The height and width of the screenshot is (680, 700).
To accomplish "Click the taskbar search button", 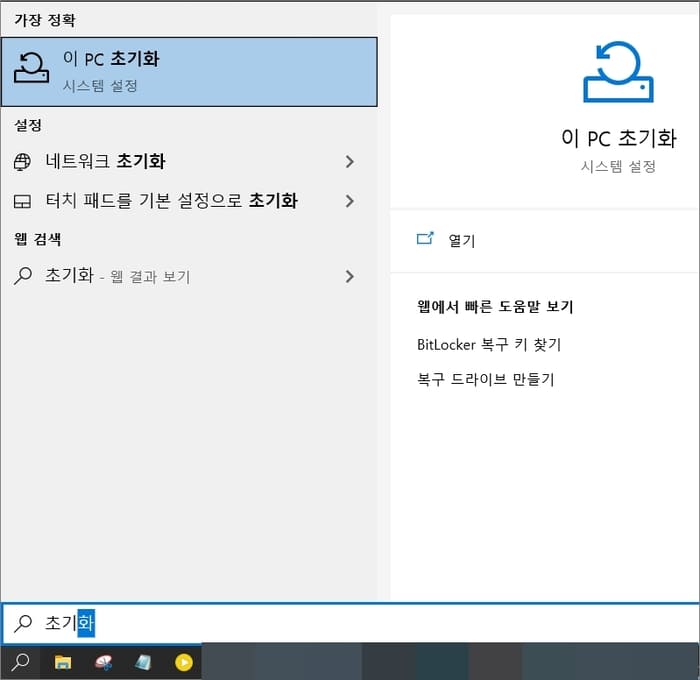I will coord(21,662).
